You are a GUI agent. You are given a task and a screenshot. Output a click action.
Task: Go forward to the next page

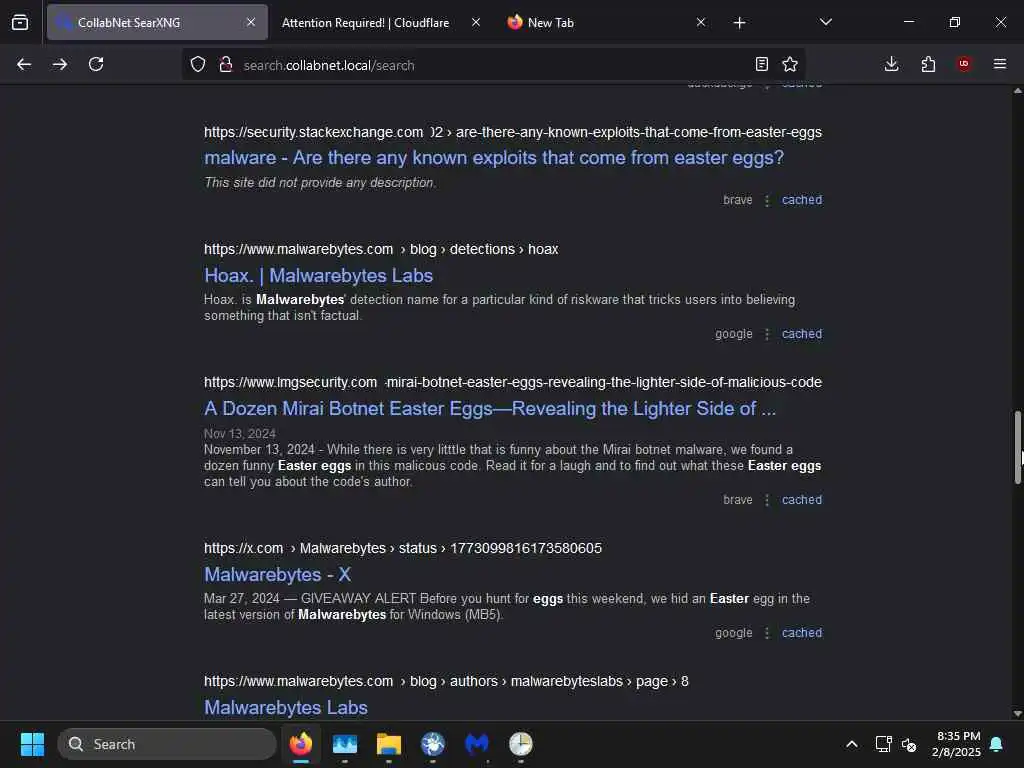[59, 64]
